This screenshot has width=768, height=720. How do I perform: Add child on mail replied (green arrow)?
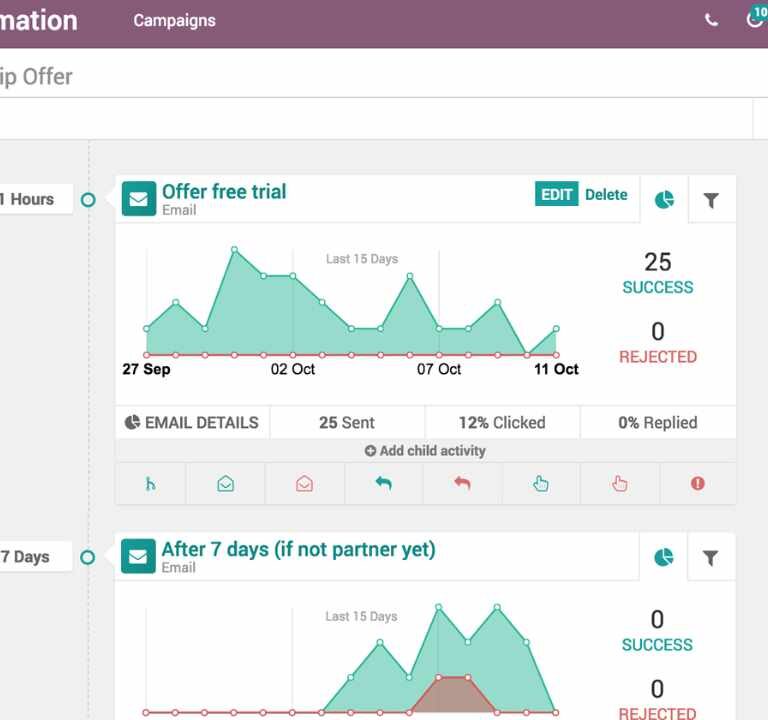point(384,484)
